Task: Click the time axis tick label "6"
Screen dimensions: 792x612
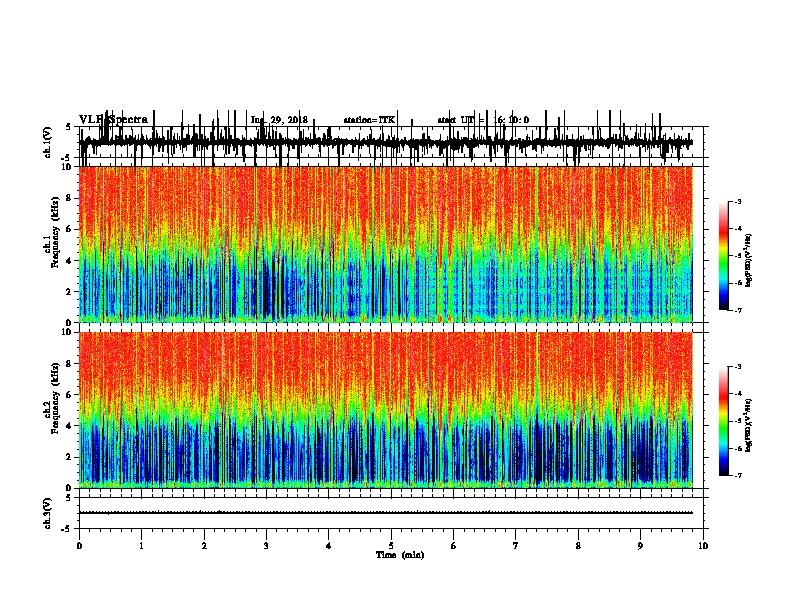Action: [454, 546]
